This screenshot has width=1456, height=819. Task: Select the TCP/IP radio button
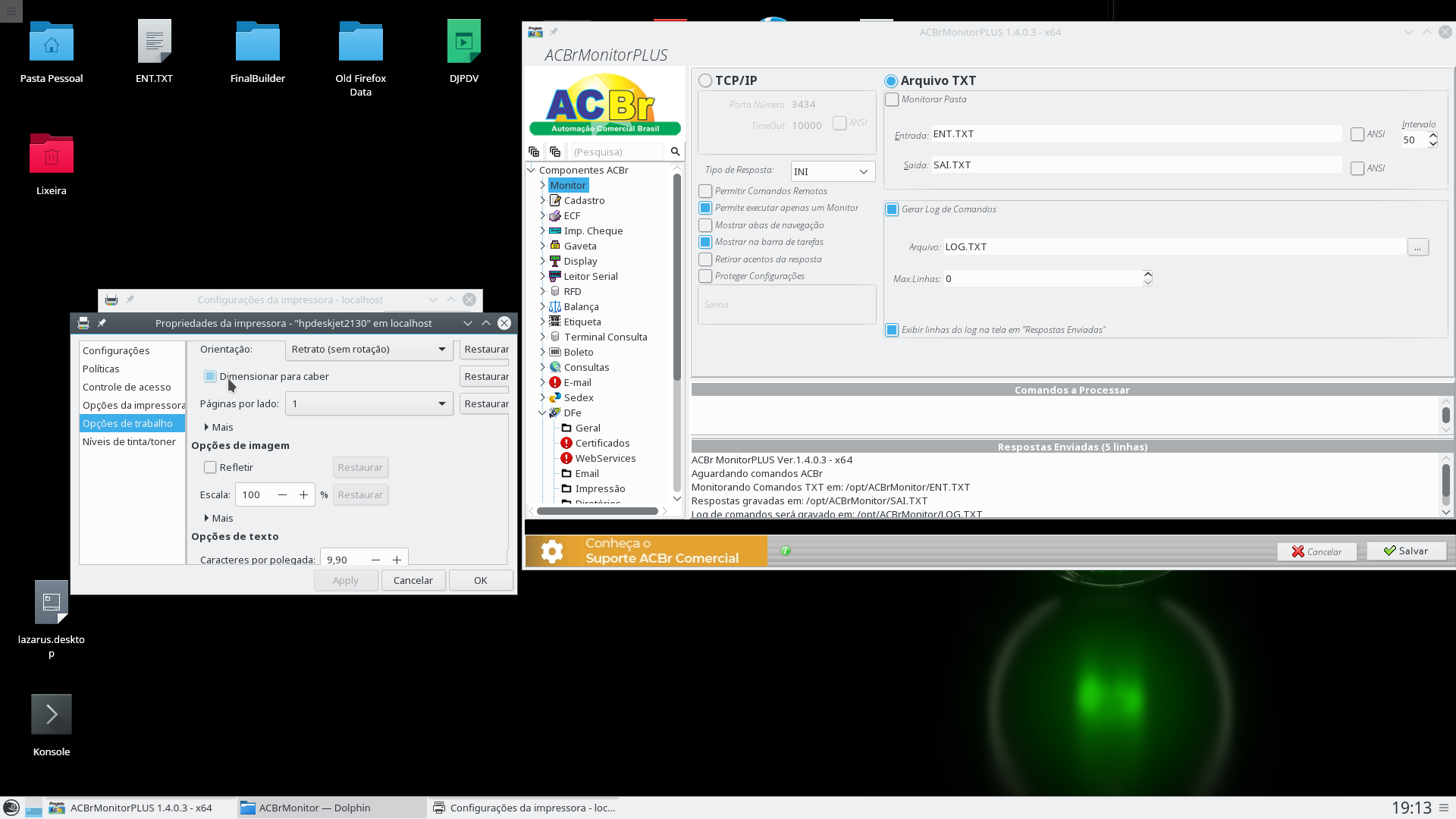(705, 80)
